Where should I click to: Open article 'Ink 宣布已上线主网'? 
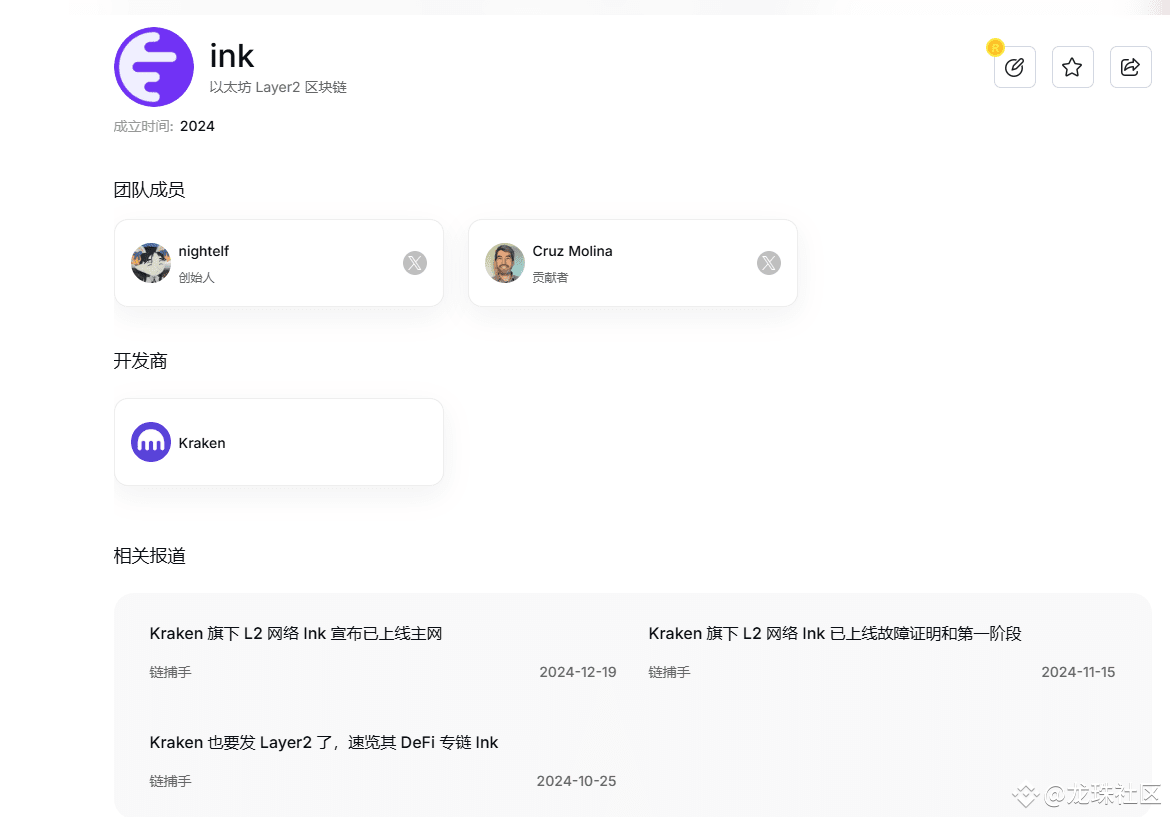(x=295, y=633)
